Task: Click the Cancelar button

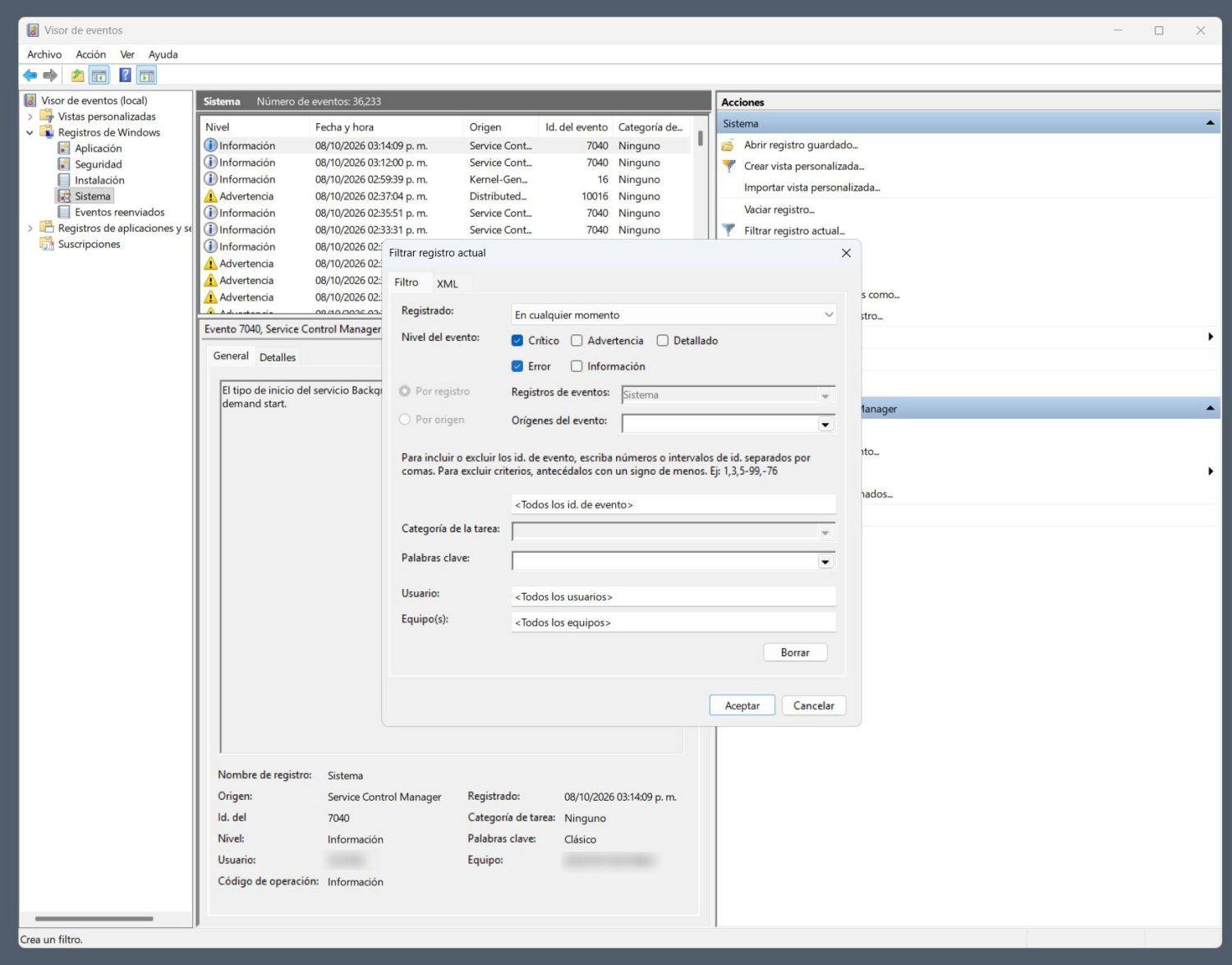Action: click(814, 705)
